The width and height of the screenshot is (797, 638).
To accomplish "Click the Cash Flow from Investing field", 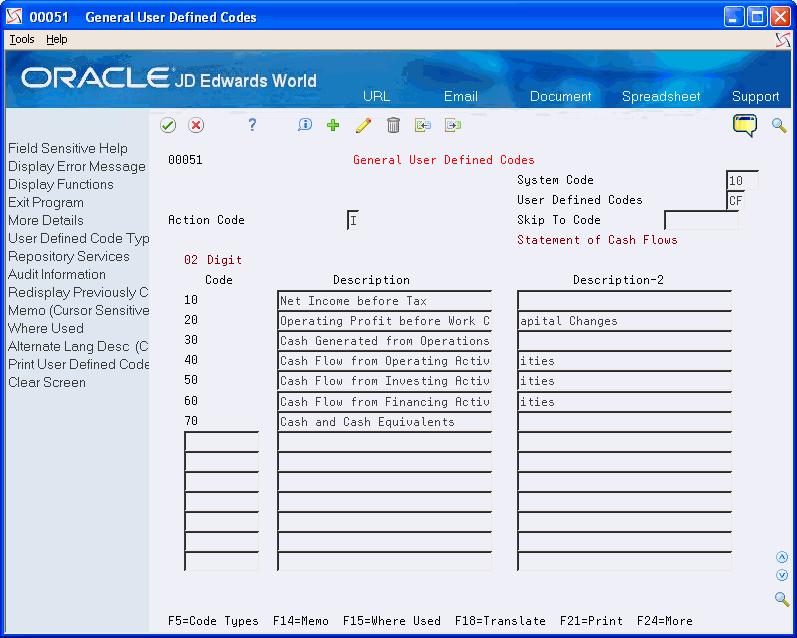I will pyautogui.click(x=385, y=381).
